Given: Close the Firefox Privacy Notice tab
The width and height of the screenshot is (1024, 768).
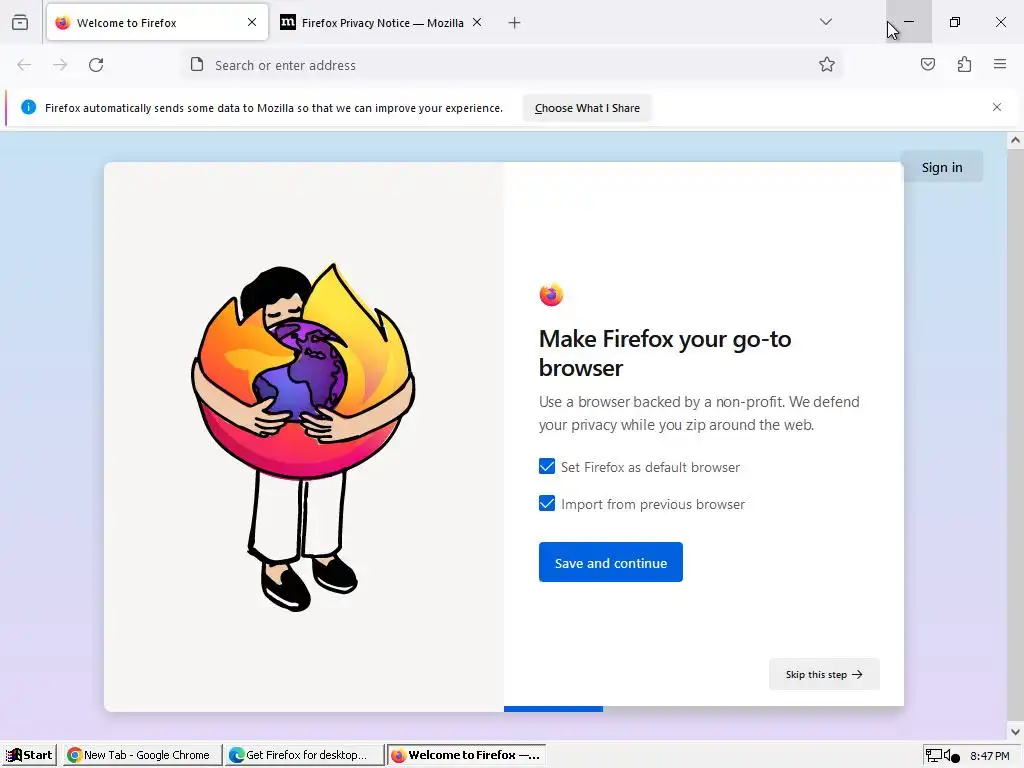Looking at the screenshot, I should pos(477,22).
